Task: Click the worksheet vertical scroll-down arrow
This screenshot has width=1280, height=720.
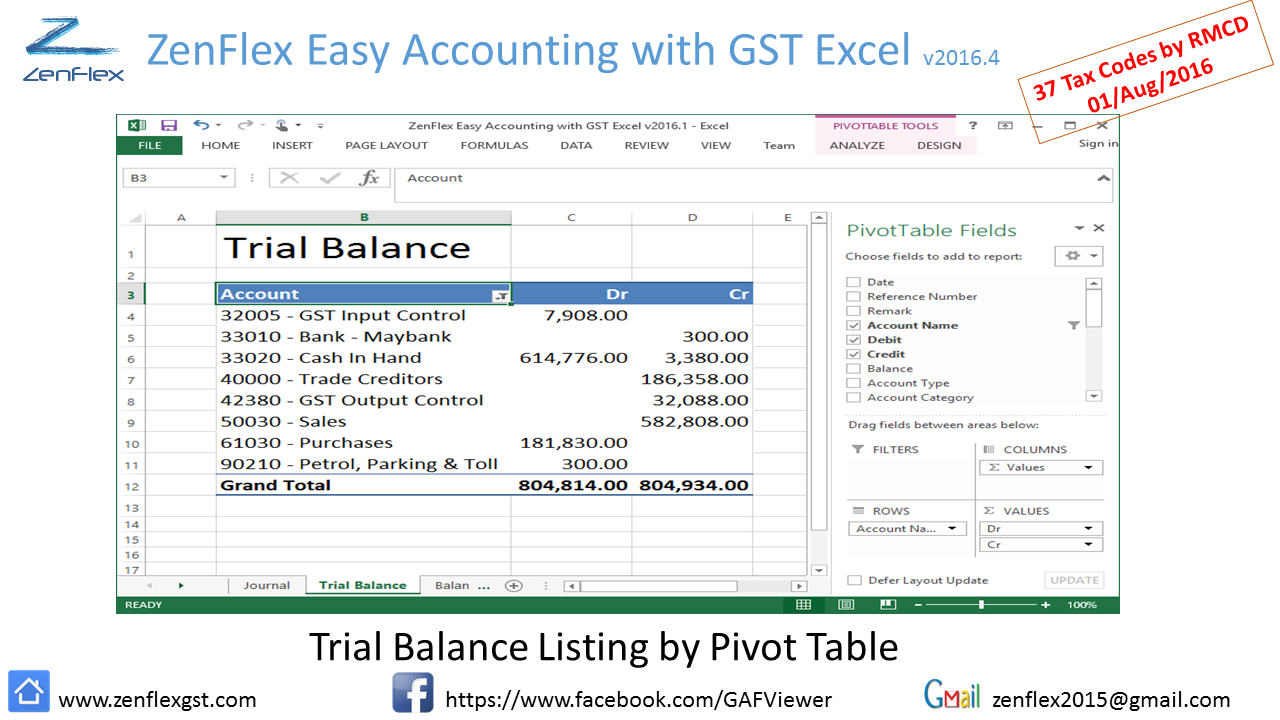Action: click(819, 570)
